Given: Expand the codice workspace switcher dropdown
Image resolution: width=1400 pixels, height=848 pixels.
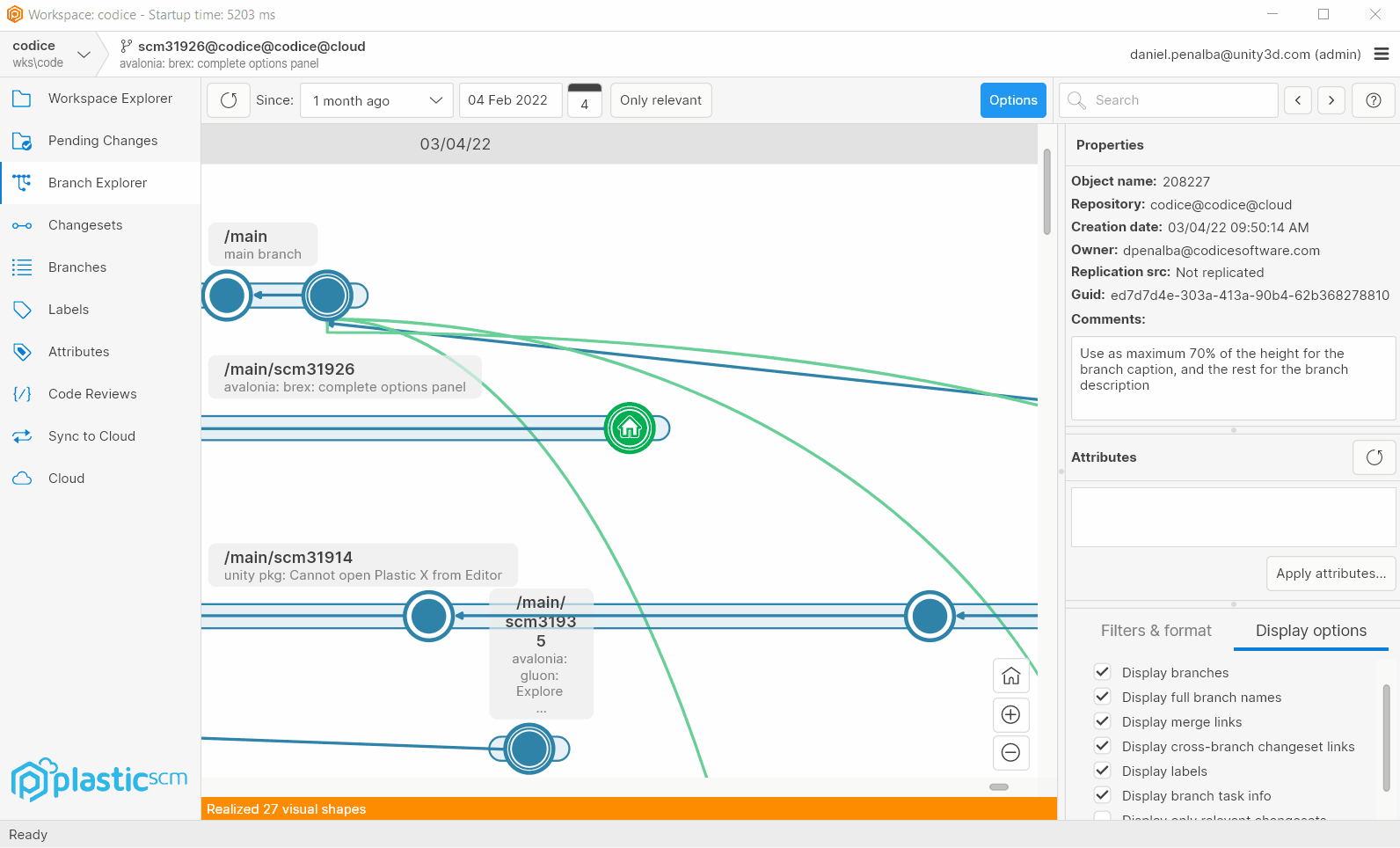Looking at the screenshot, I should click(x=84, y=55).
